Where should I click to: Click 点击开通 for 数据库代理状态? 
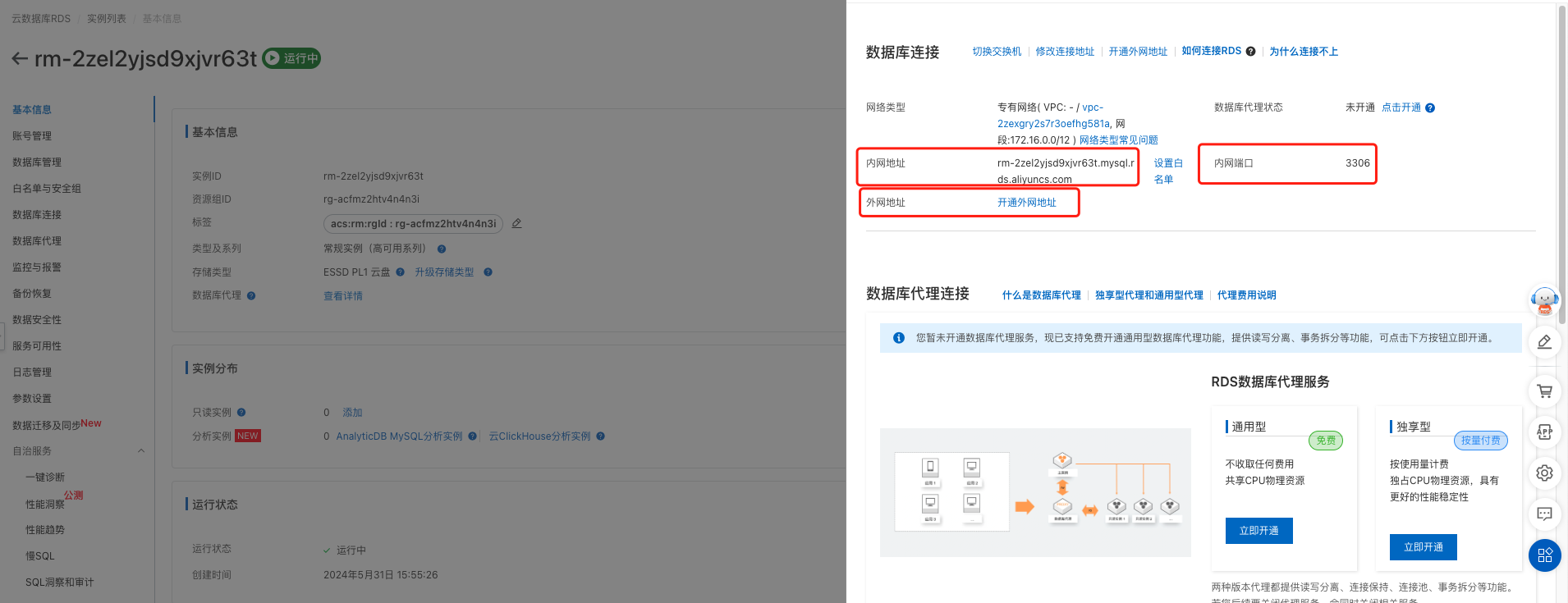tap(1401, 107)
